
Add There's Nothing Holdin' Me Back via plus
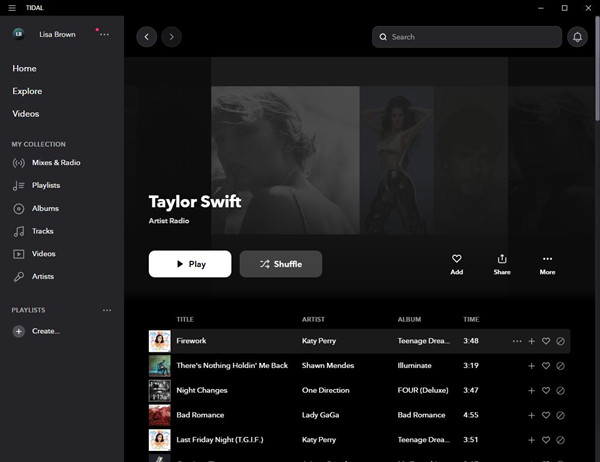coord(531,366)
